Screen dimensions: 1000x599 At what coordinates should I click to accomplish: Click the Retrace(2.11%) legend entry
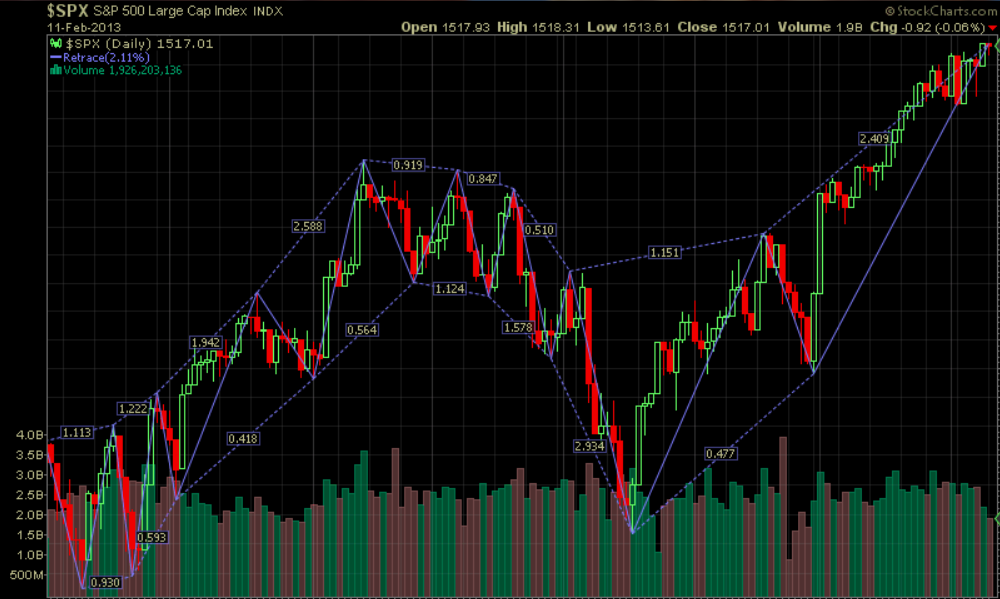(107, 57)
